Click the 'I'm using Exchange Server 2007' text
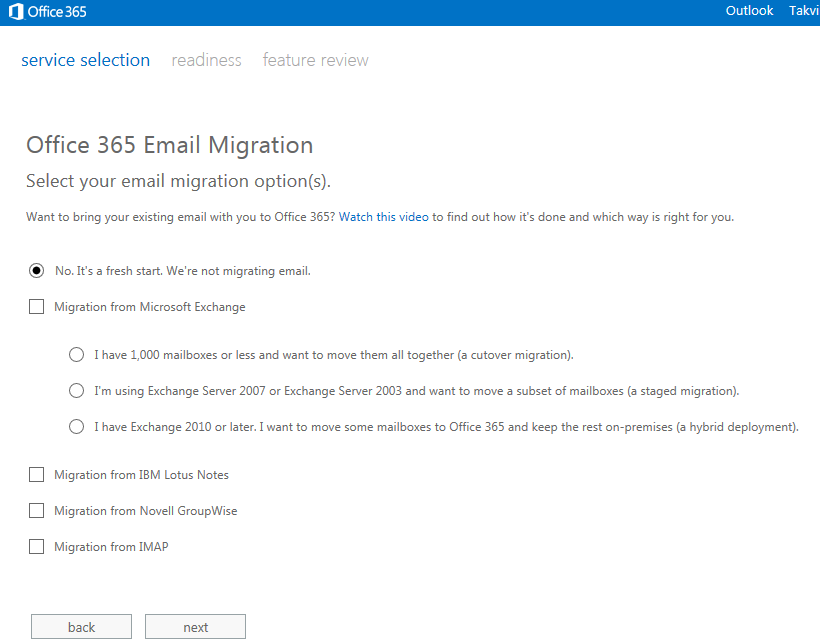The height and width of the screenshot is (644, 820). click(x=179, y=391)
